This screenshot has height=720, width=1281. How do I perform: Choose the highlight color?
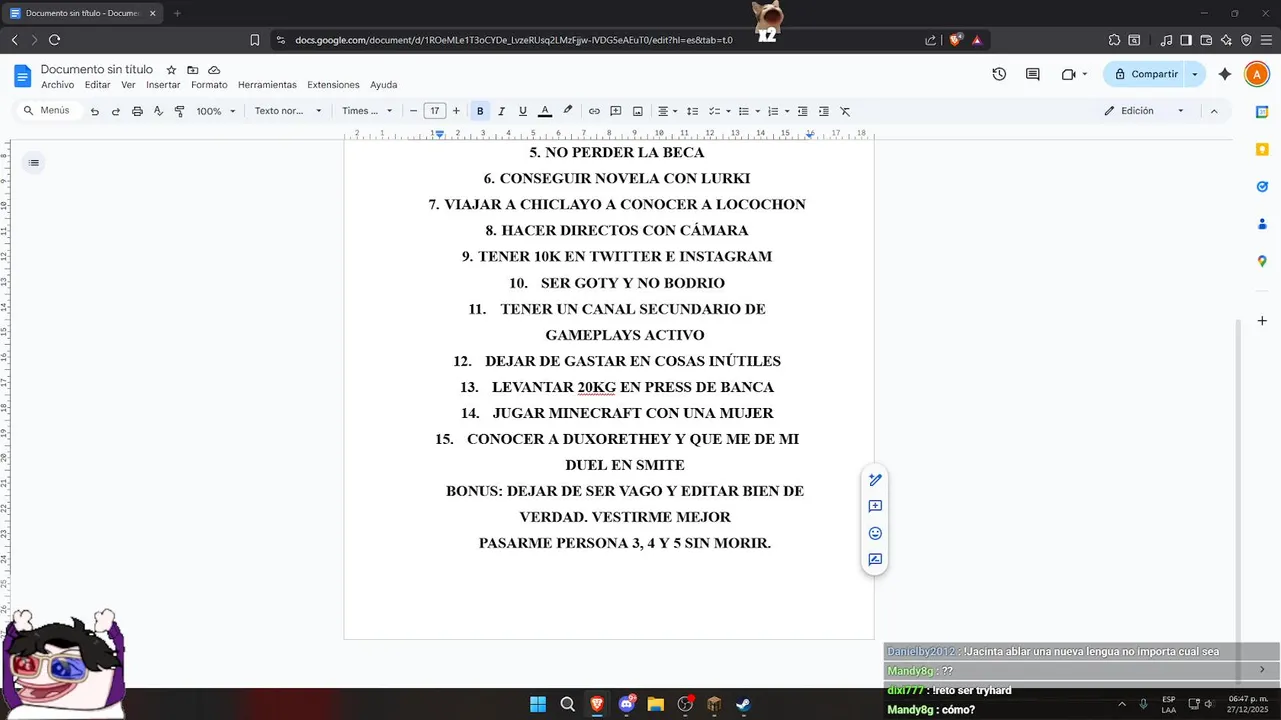pos(568,111)
